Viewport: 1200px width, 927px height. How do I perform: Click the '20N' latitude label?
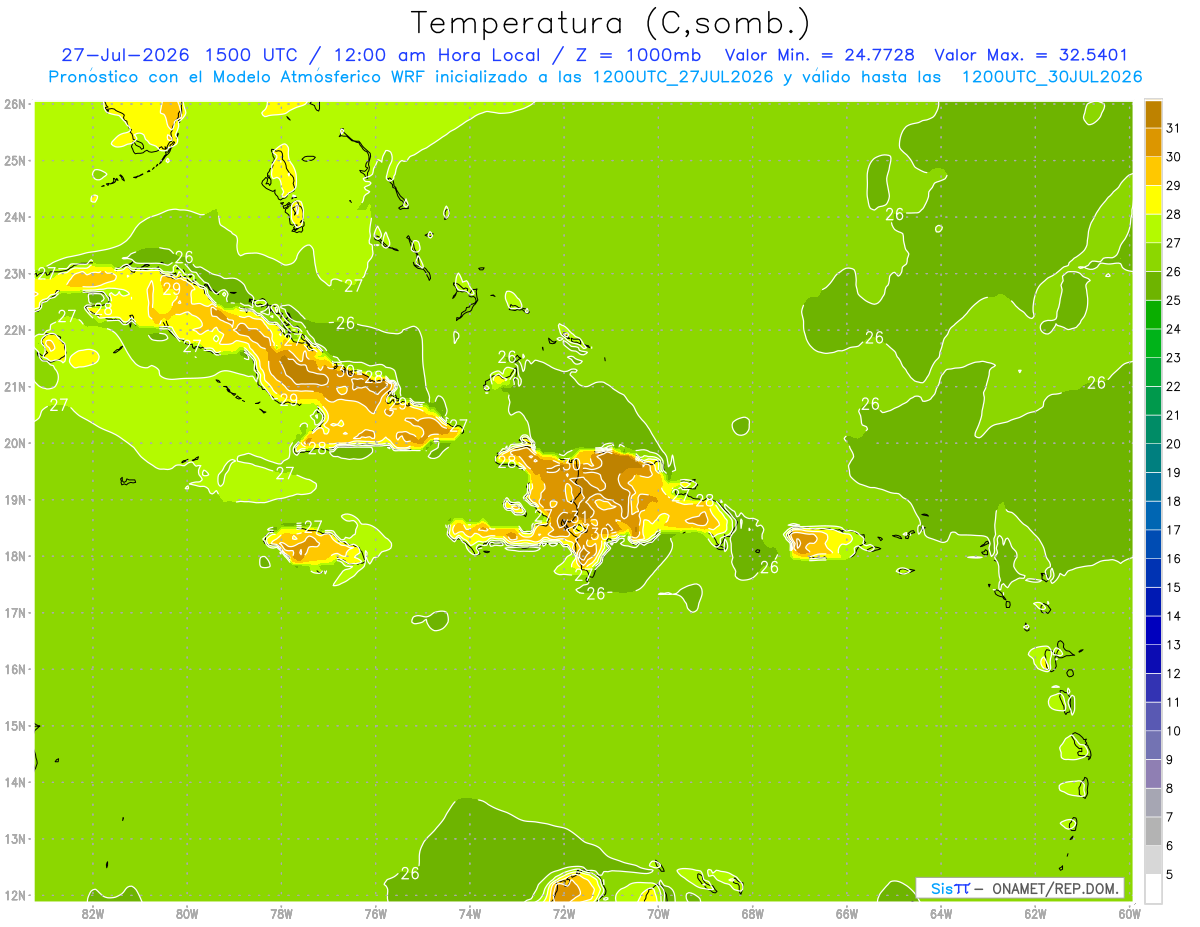(x=15, y=443)
